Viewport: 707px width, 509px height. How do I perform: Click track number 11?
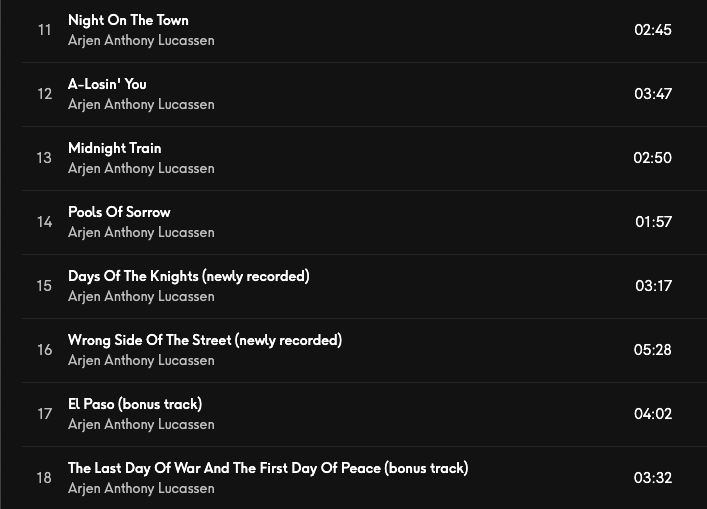[x=44, y=30]
